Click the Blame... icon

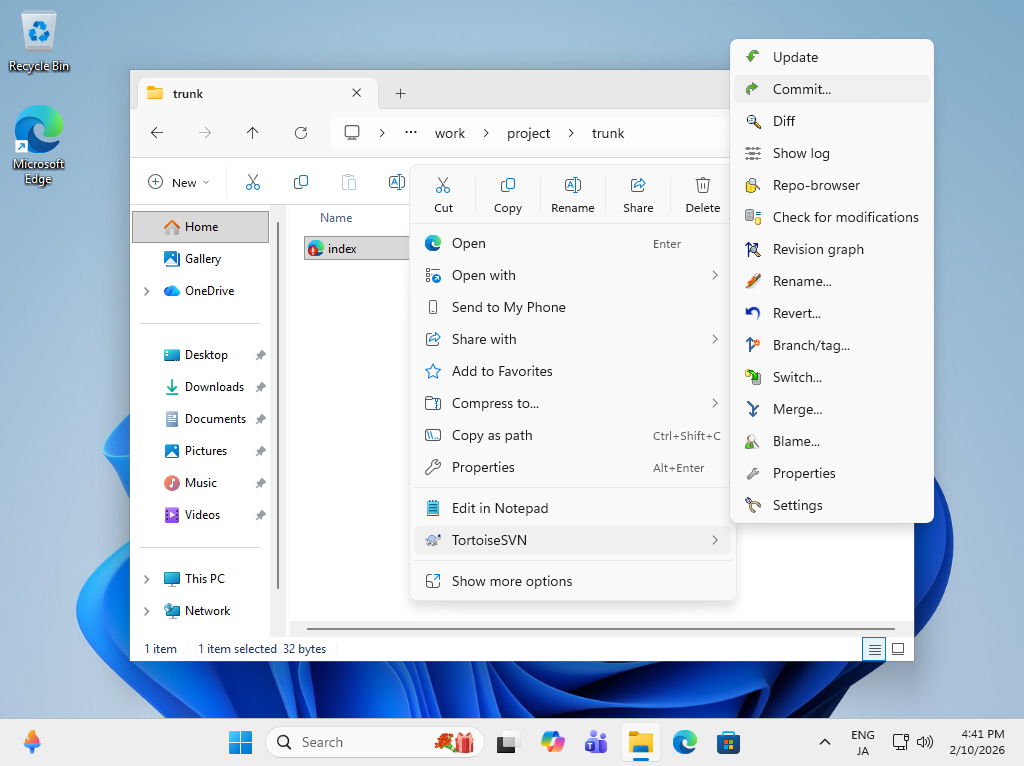click(752, 441)
